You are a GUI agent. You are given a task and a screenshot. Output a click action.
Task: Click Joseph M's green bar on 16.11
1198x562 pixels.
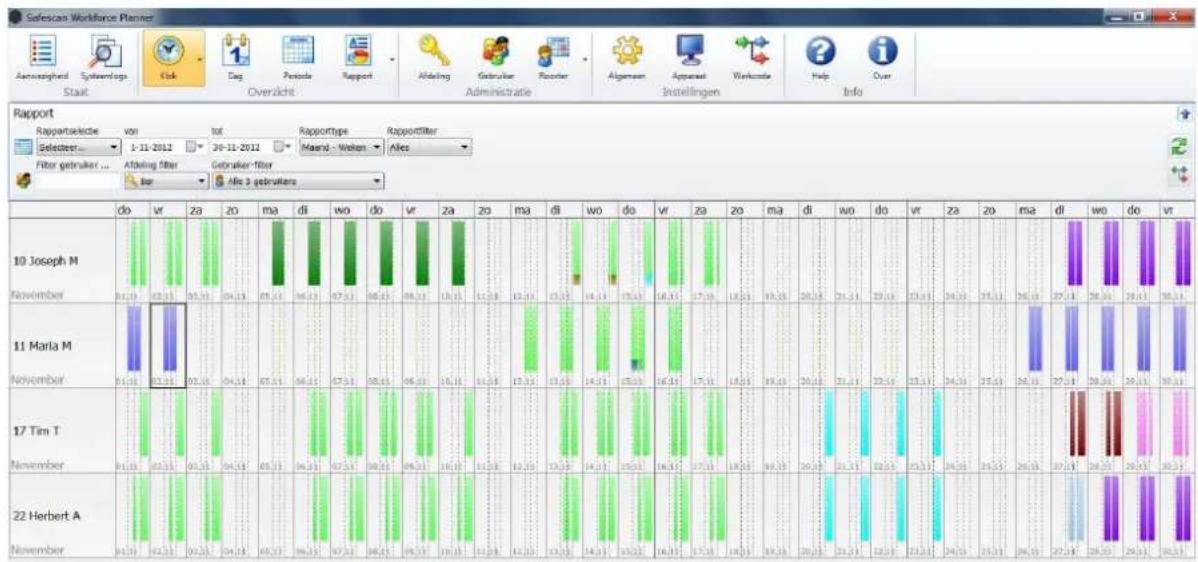pyautogui.click(x=674, y=253)
